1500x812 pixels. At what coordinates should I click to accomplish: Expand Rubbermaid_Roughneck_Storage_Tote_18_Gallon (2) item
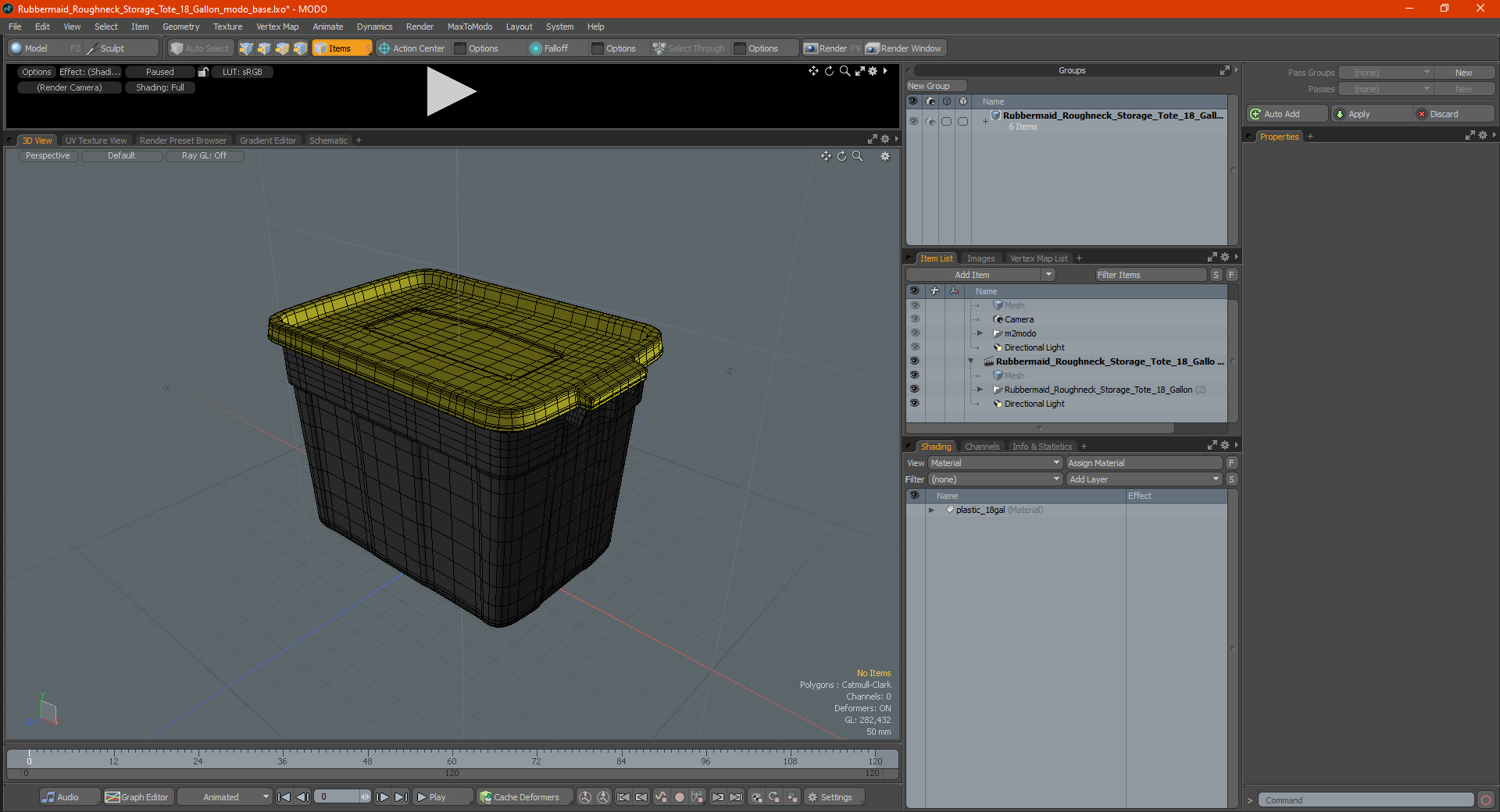coord(980,390)
